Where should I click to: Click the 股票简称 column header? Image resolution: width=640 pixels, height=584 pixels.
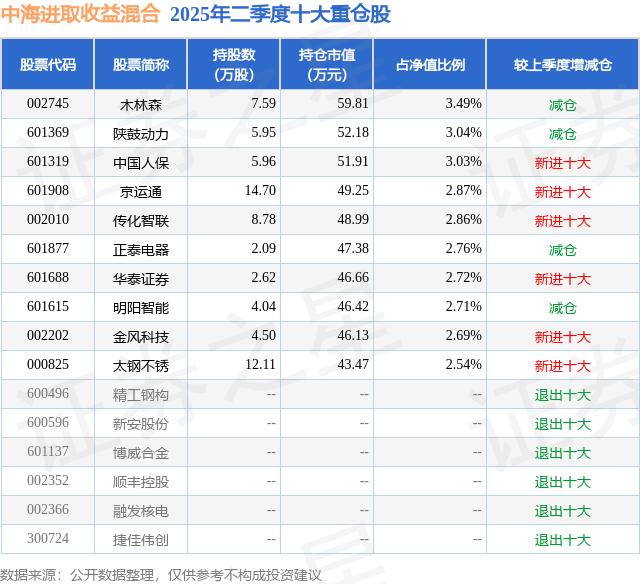(141, 64)
